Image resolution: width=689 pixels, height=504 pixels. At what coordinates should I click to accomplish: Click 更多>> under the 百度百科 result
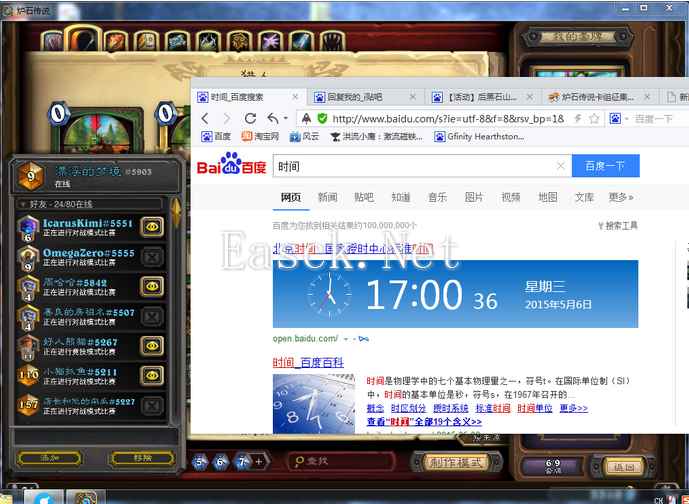click(x=573, y=409)
